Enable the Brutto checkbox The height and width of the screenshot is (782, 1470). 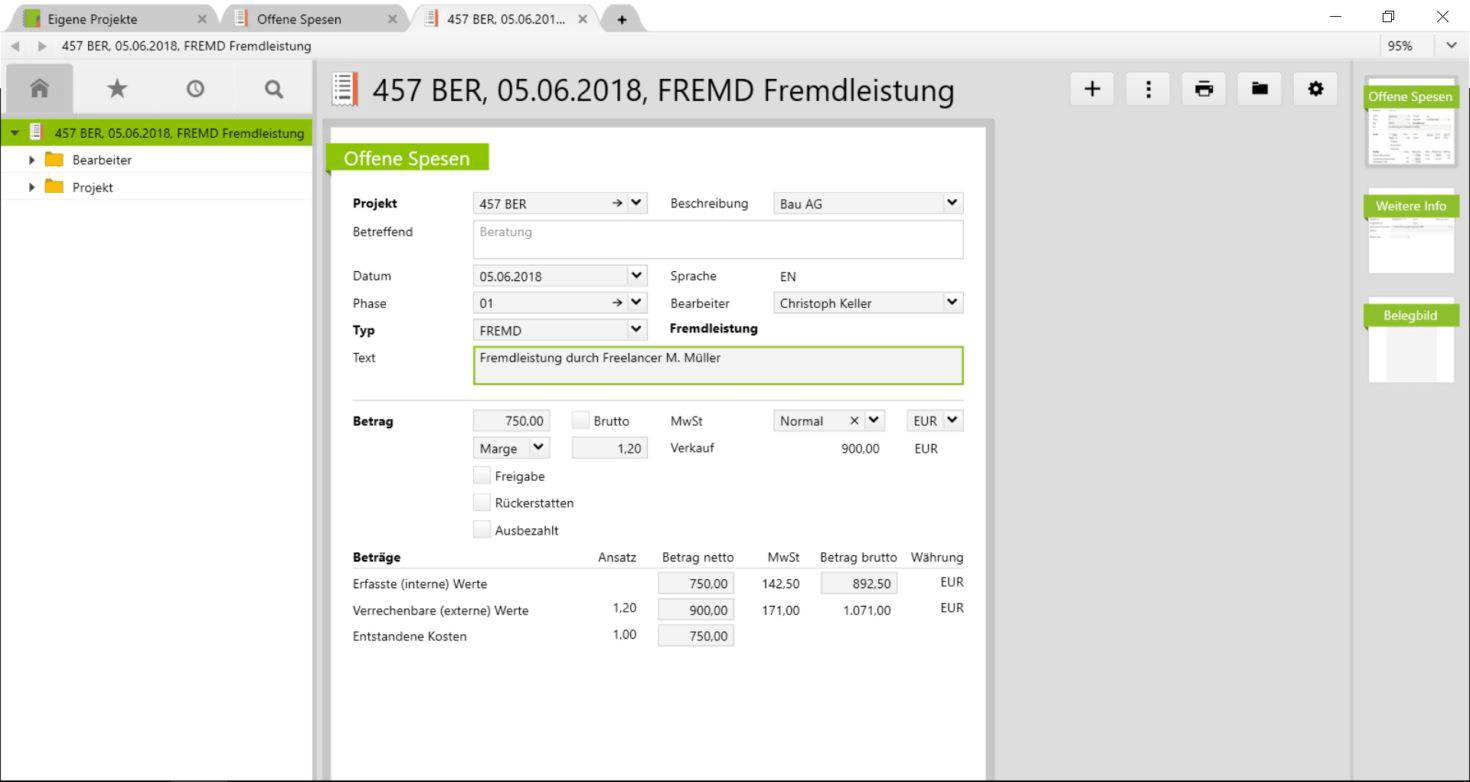(581, 421)
